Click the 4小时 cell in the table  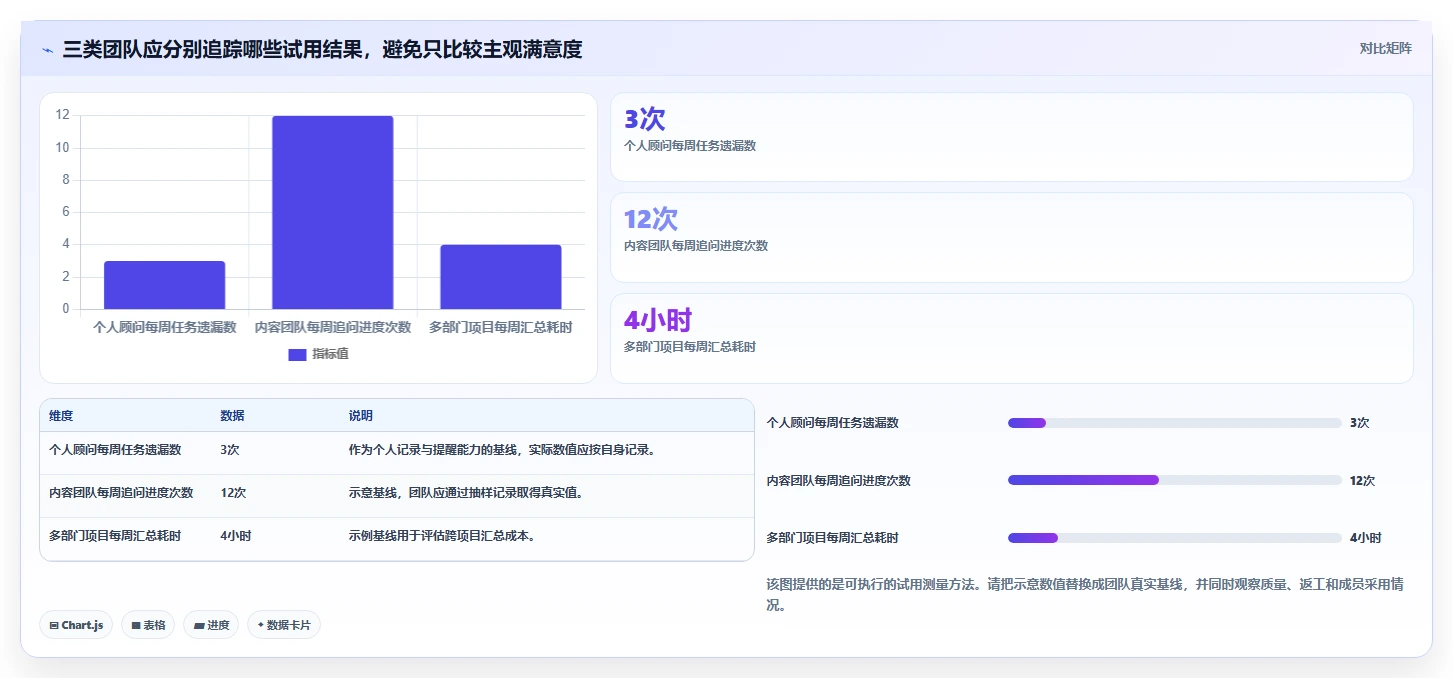point(235,536)
